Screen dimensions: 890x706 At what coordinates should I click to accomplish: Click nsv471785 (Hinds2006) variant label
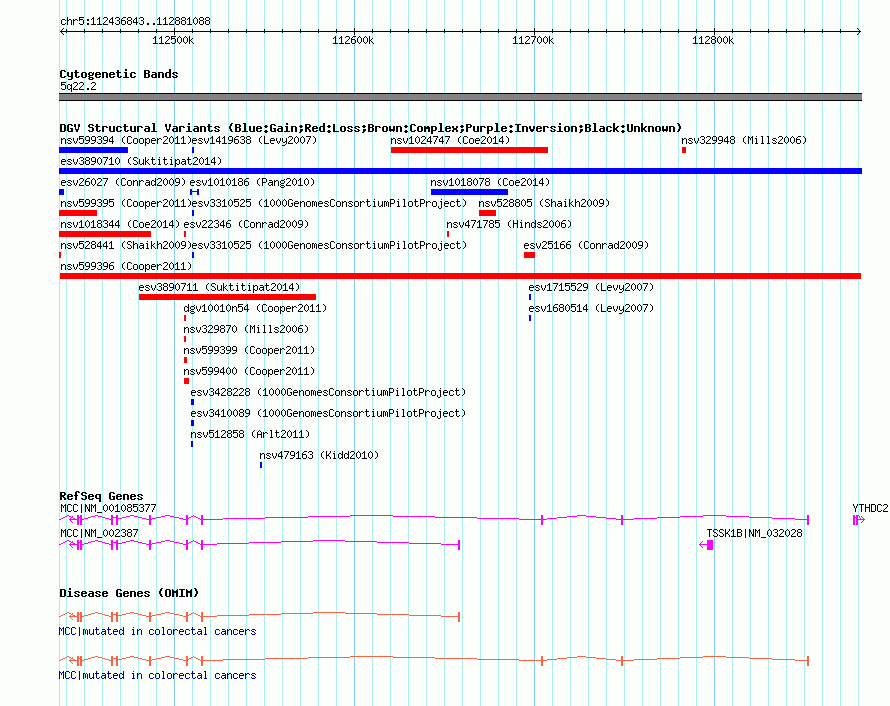tap(509, 224)
